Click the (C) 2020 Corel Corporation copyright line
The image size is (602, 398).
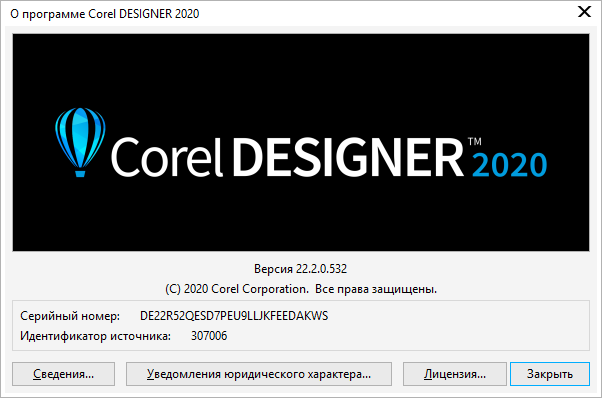(x=301, y=289)
